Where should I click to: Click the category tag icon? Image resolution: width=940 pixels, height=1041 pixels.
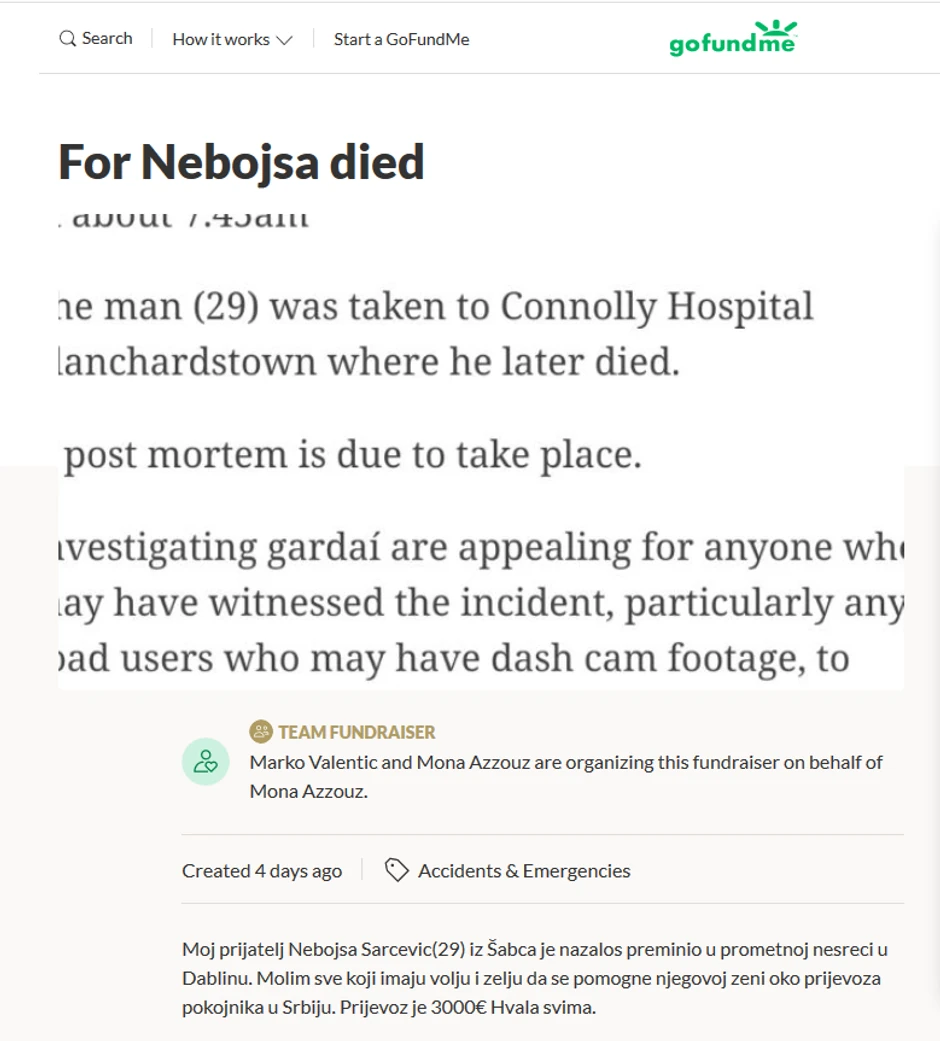point(397,871)
